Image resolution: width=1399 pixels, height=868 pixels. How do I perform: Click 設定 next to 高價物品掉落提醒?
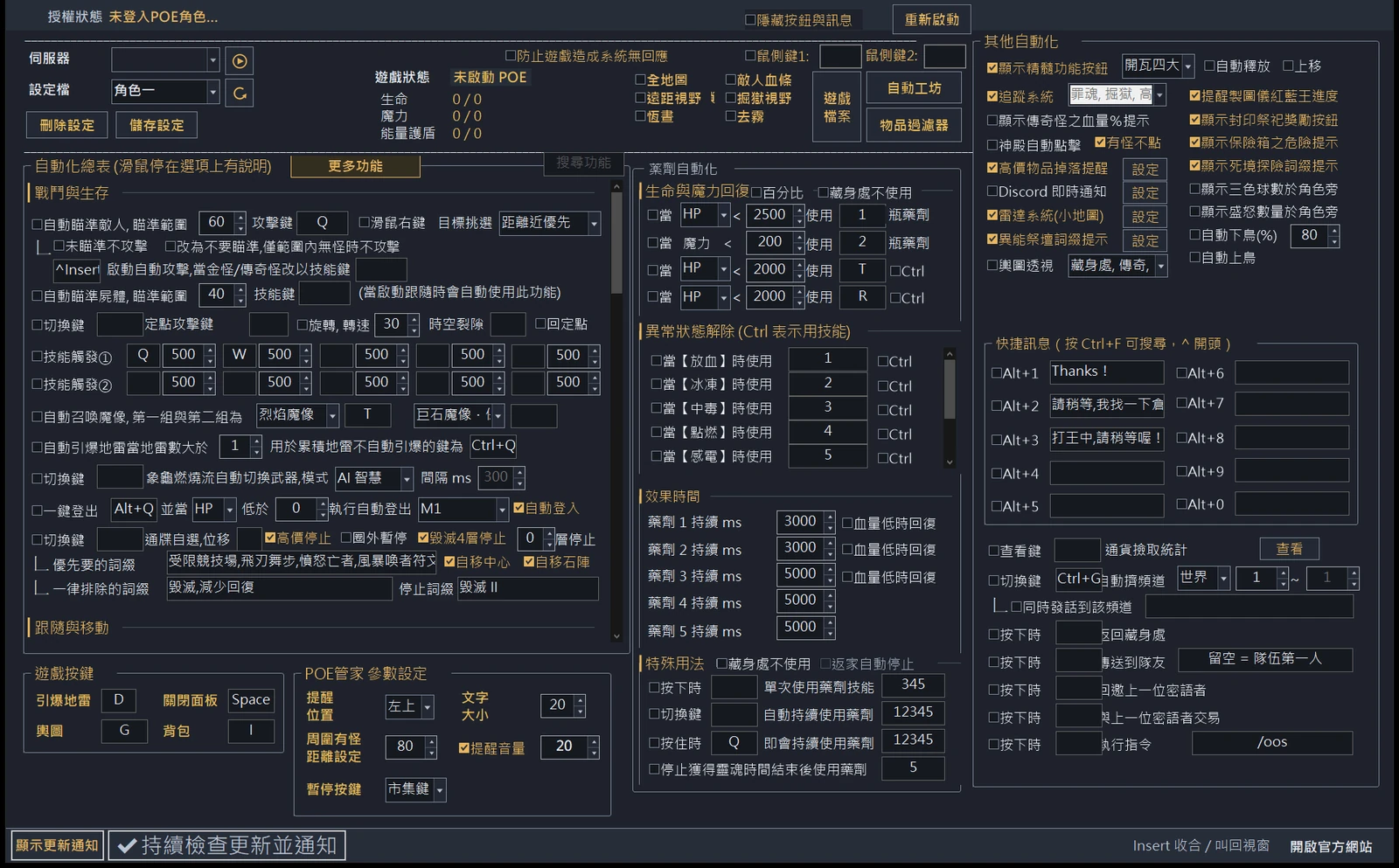[1145, 170]
